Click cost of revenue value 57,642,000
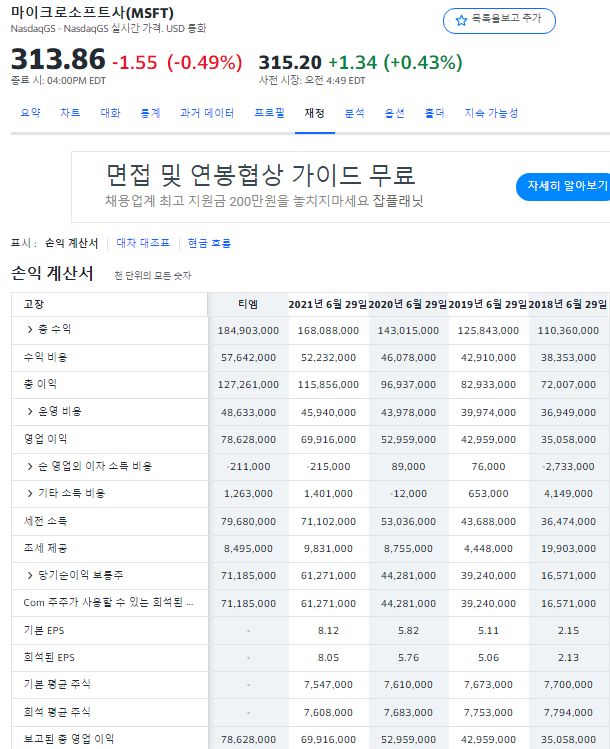The image size is (610, 749). tap(248, 358)
